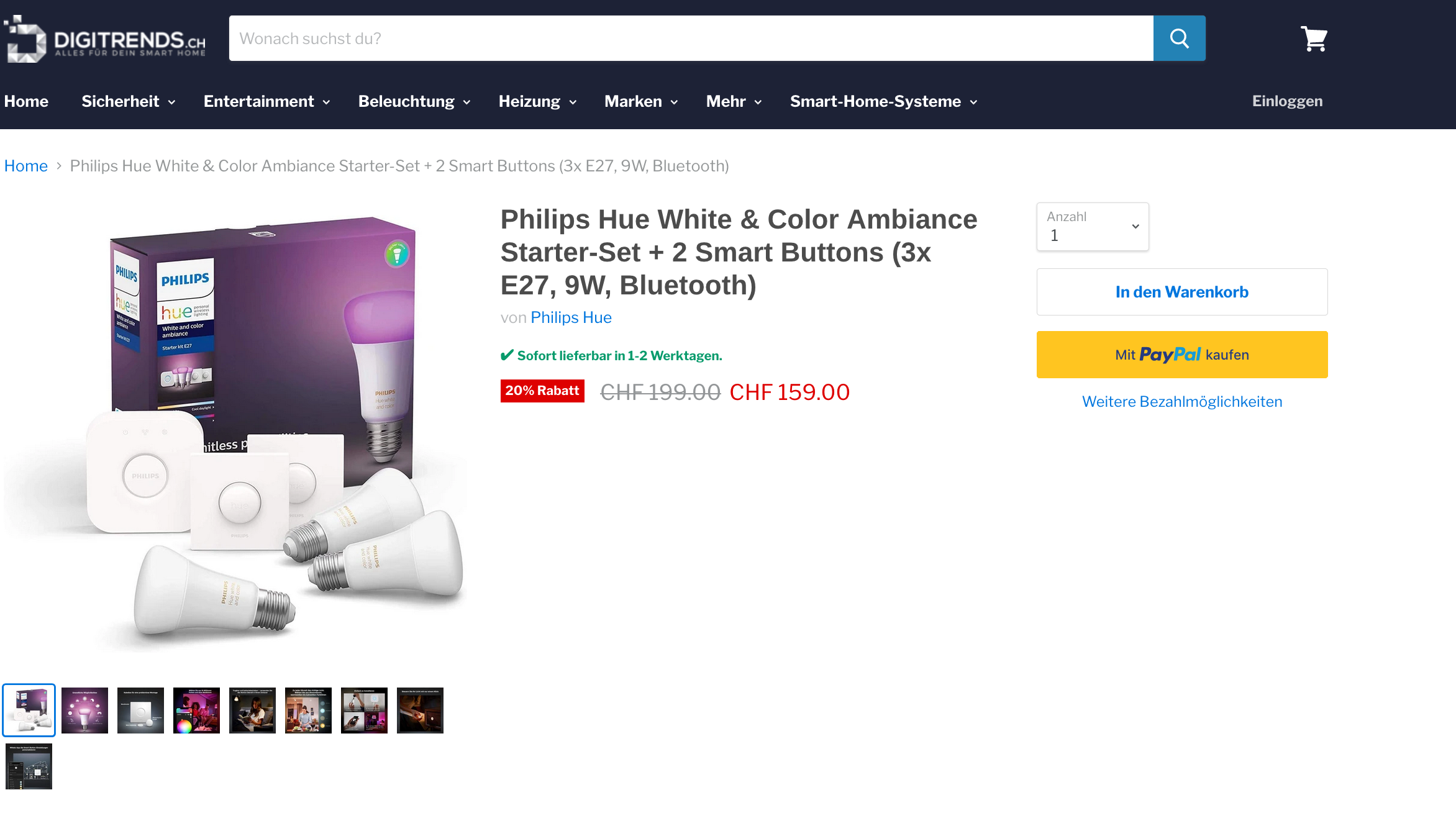Image resolution: width=1456 pixels, height=831 pixels.
Task: Click the Einloggen login link
Action: [1287, 101]
